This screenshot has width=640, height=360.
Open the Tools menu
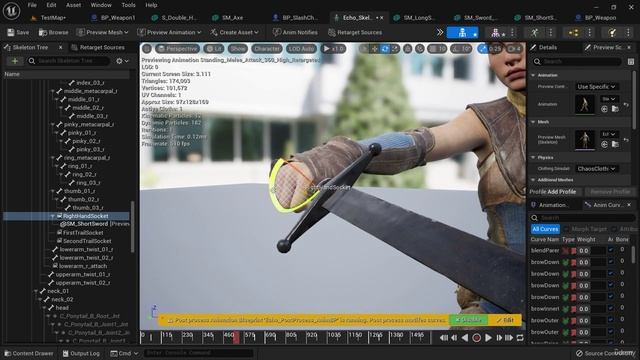click(x=128, y=5)
